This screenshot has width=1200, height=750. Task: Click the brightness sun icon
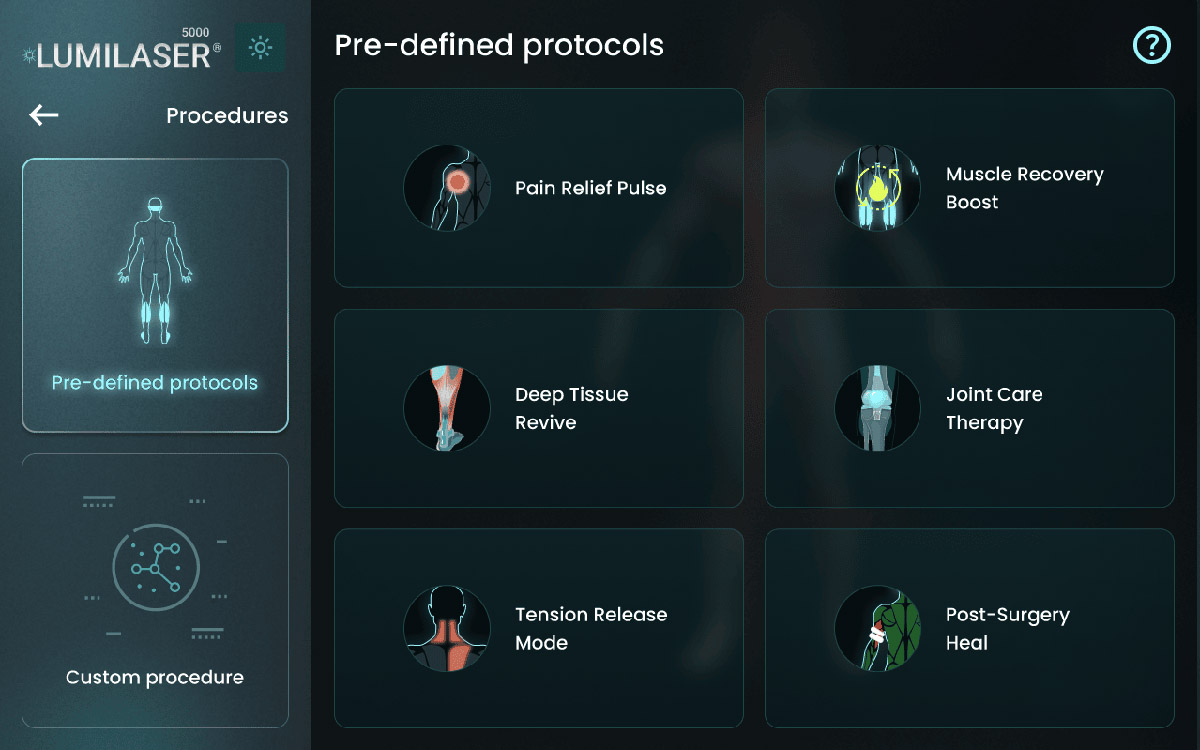[x=260, y=47]
